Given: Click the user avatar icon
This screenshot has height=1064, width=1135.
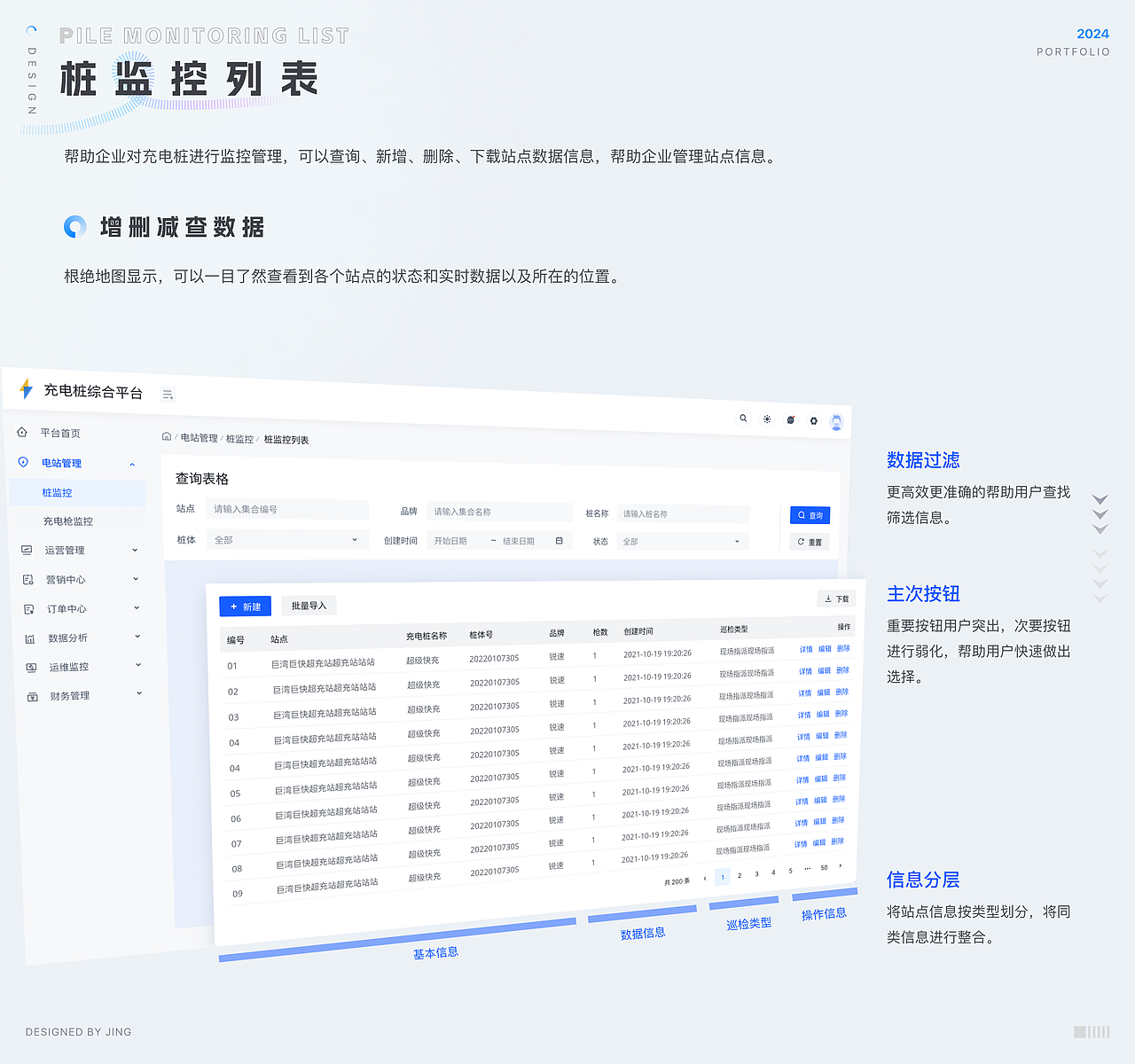Looking at the screenshot, I should [x=836, y=422].
